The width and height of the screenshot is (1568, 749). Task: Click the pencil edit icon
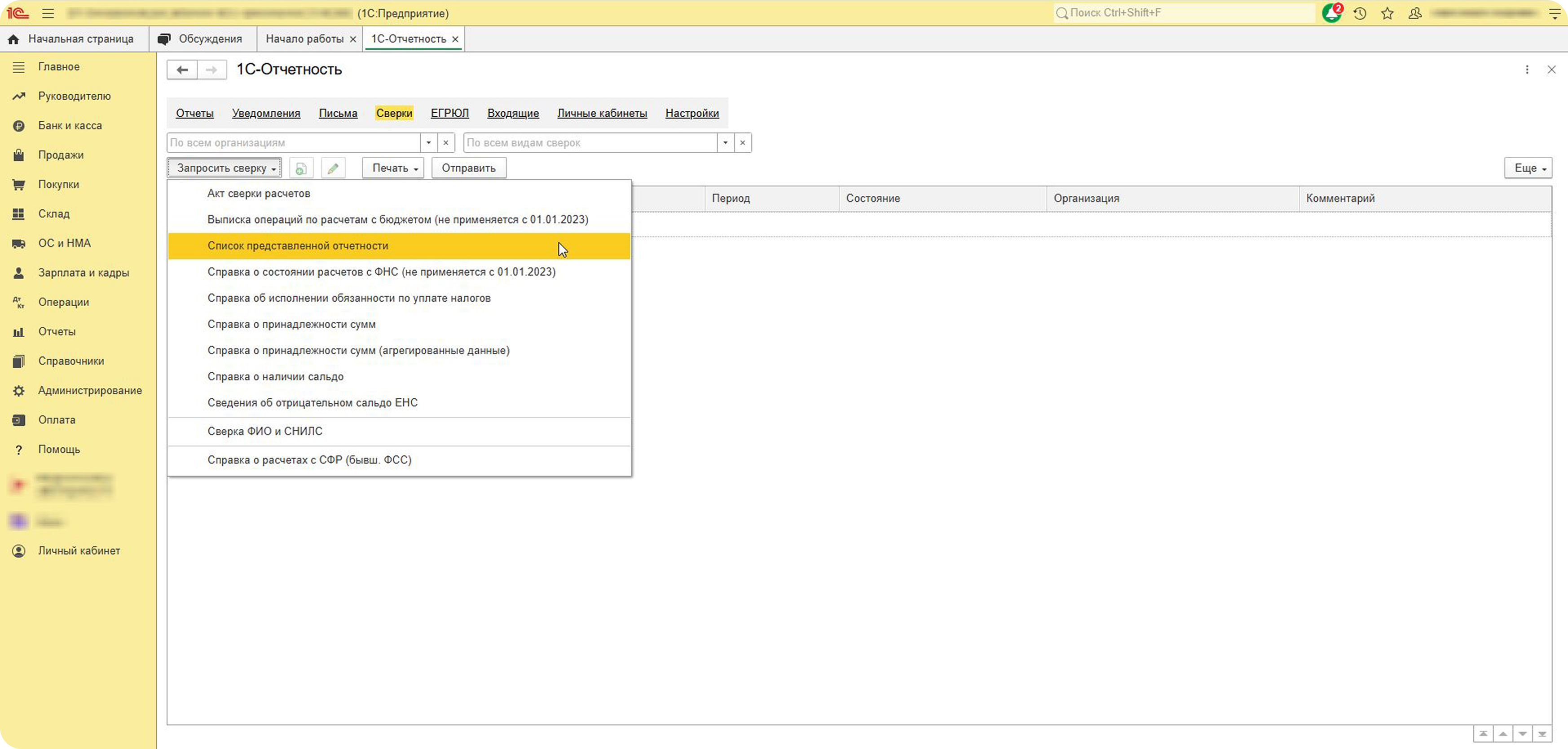pos(332,168)
